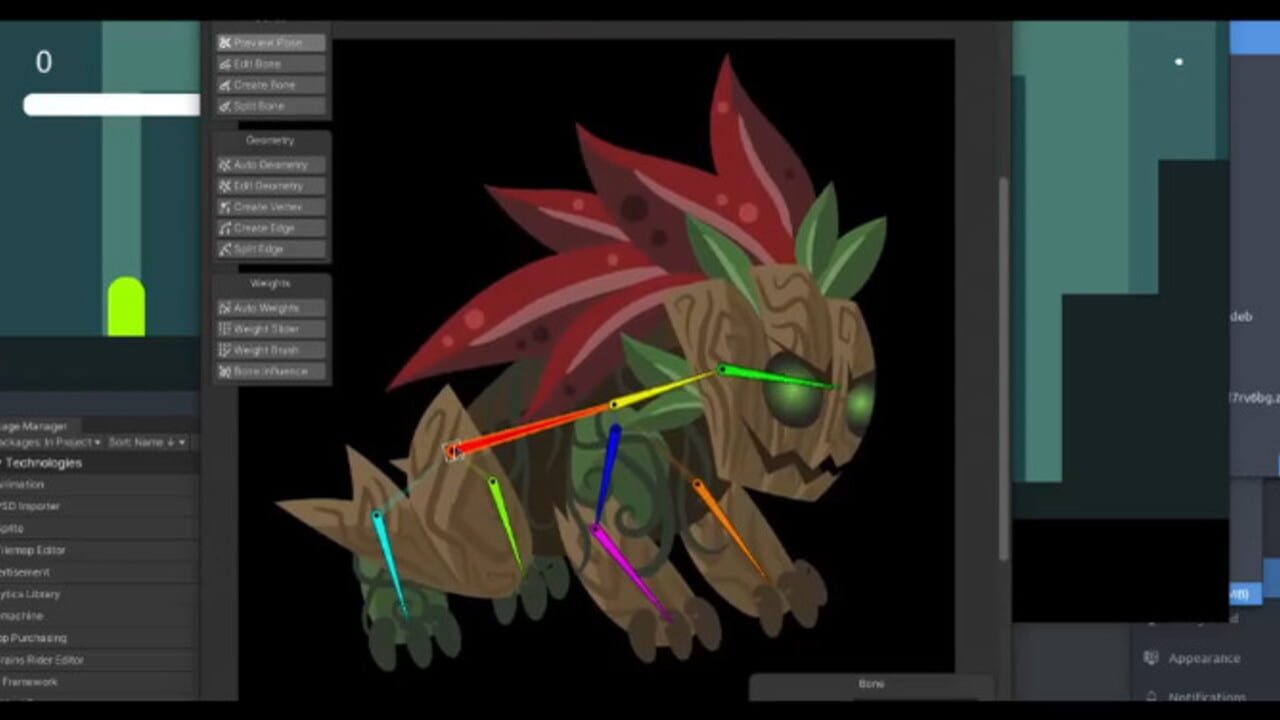Open the Bone Influence panel
This screenshot has height=720, width=1280.
(271, 371)
